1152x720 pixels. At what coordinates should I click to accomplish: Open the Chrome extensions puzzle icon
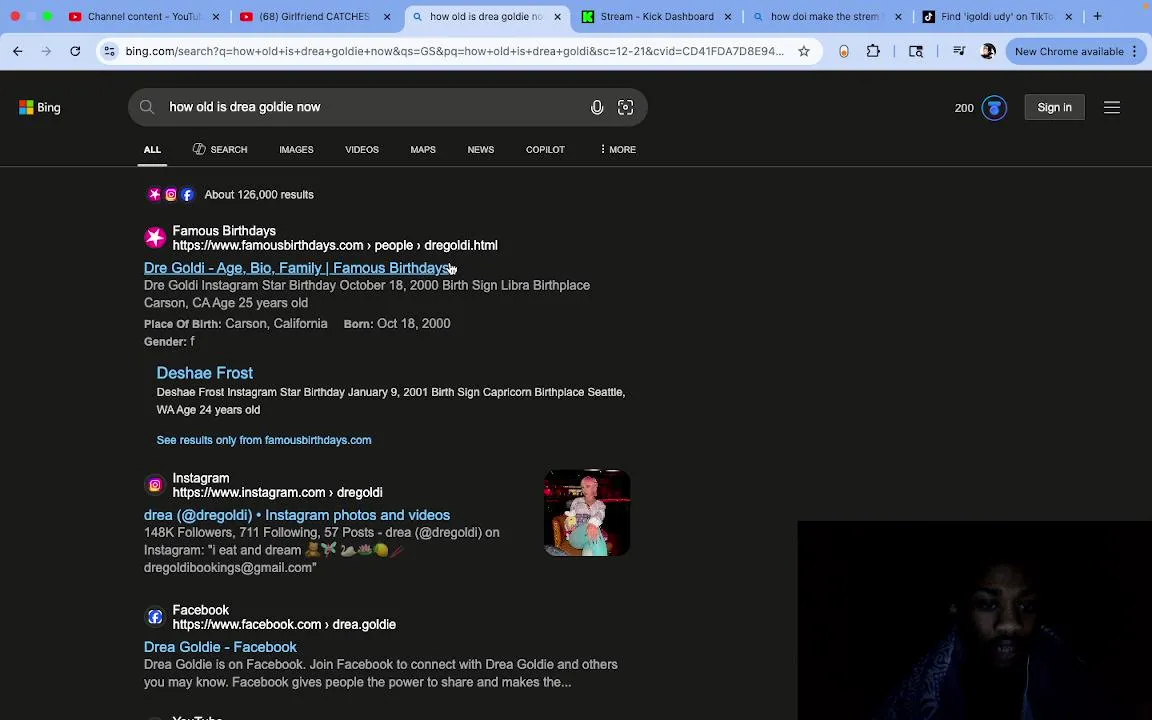coord(873,51)
